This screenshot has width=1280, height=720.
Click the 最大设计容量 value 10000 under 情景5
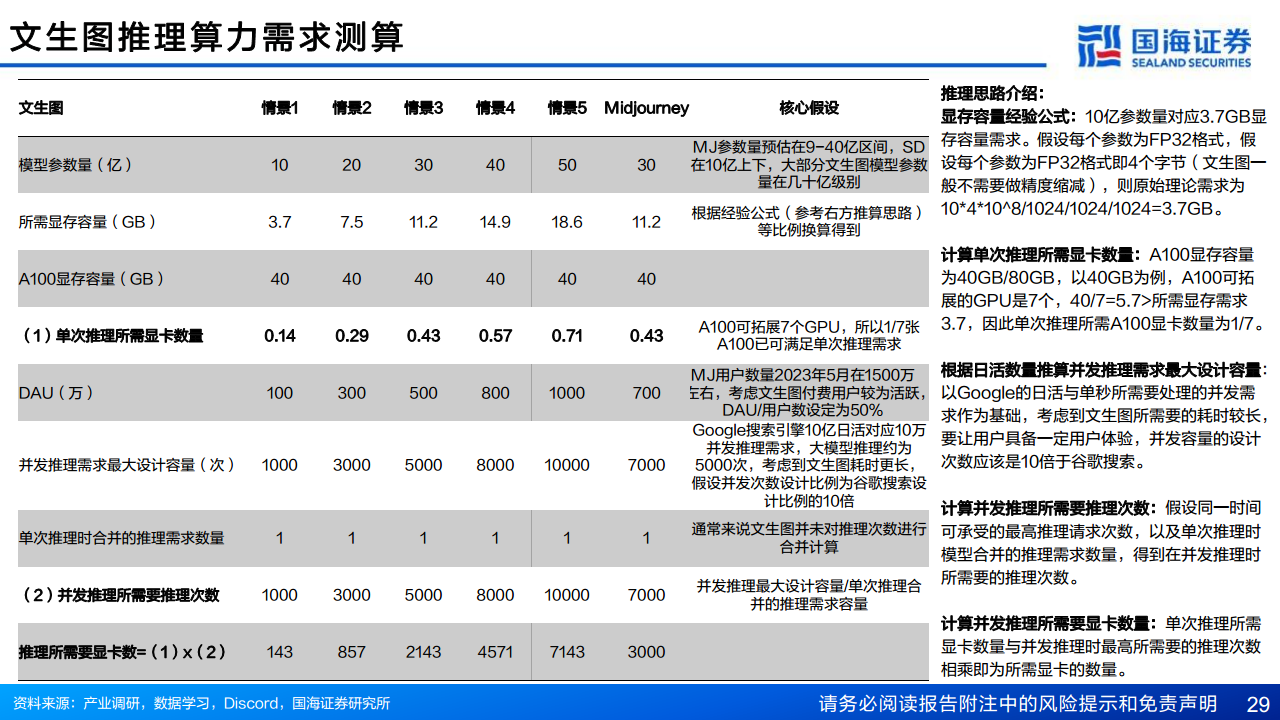click(567, 465)
